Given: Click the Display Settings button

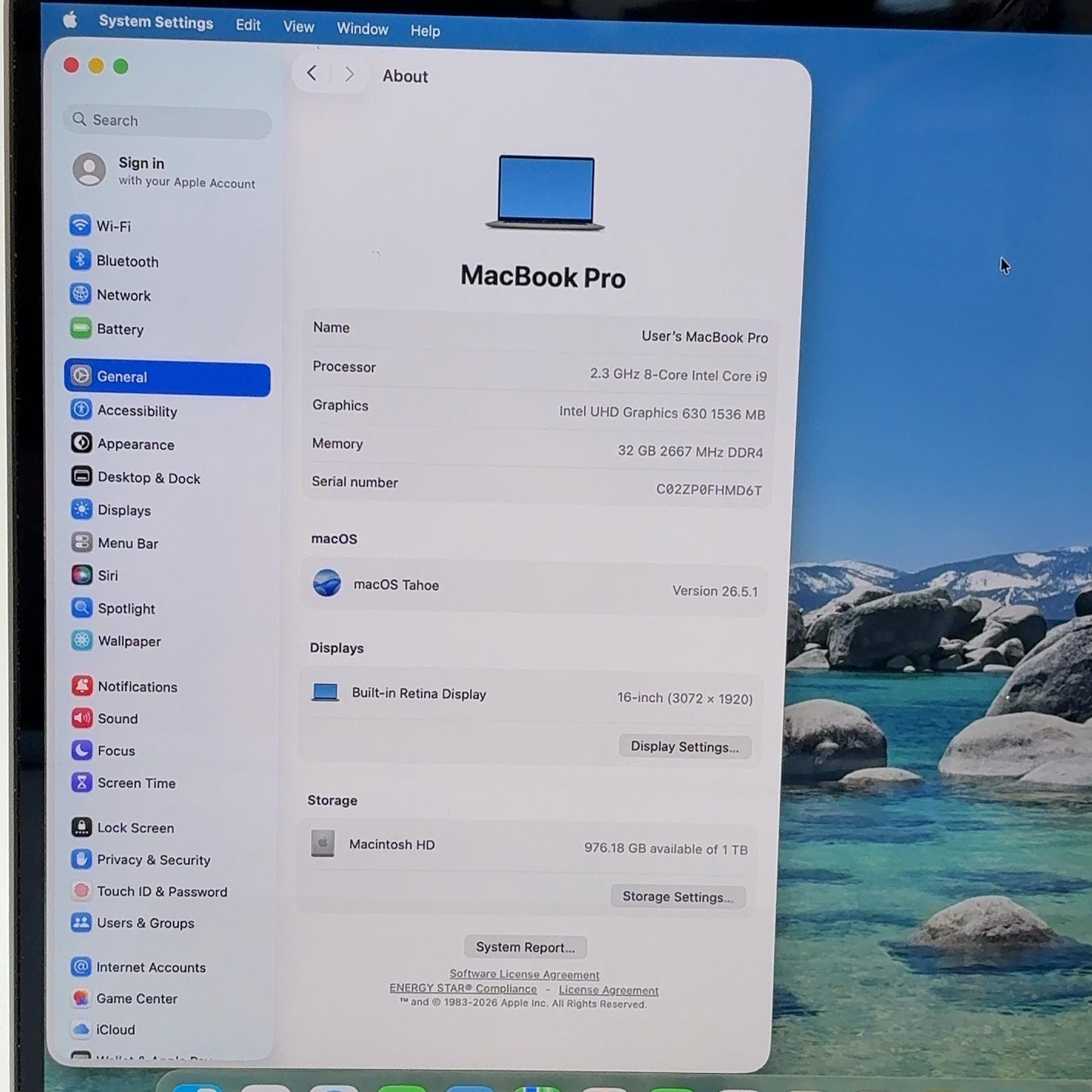Looking at the screenshot, I should (685, 747).
